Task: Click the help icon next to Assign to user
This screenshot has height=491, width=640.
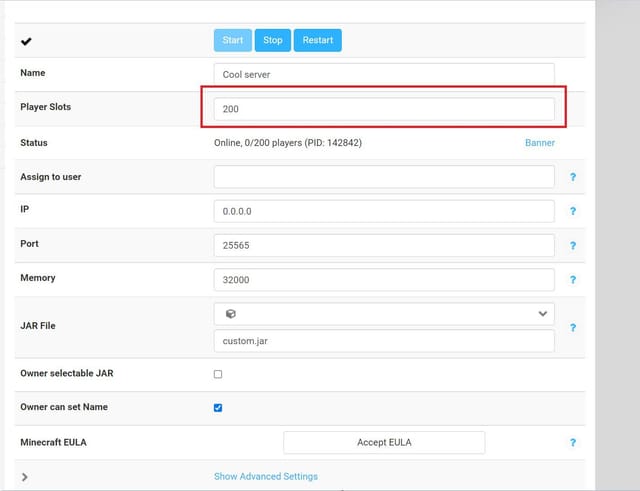Action: [x=573, y=177]
